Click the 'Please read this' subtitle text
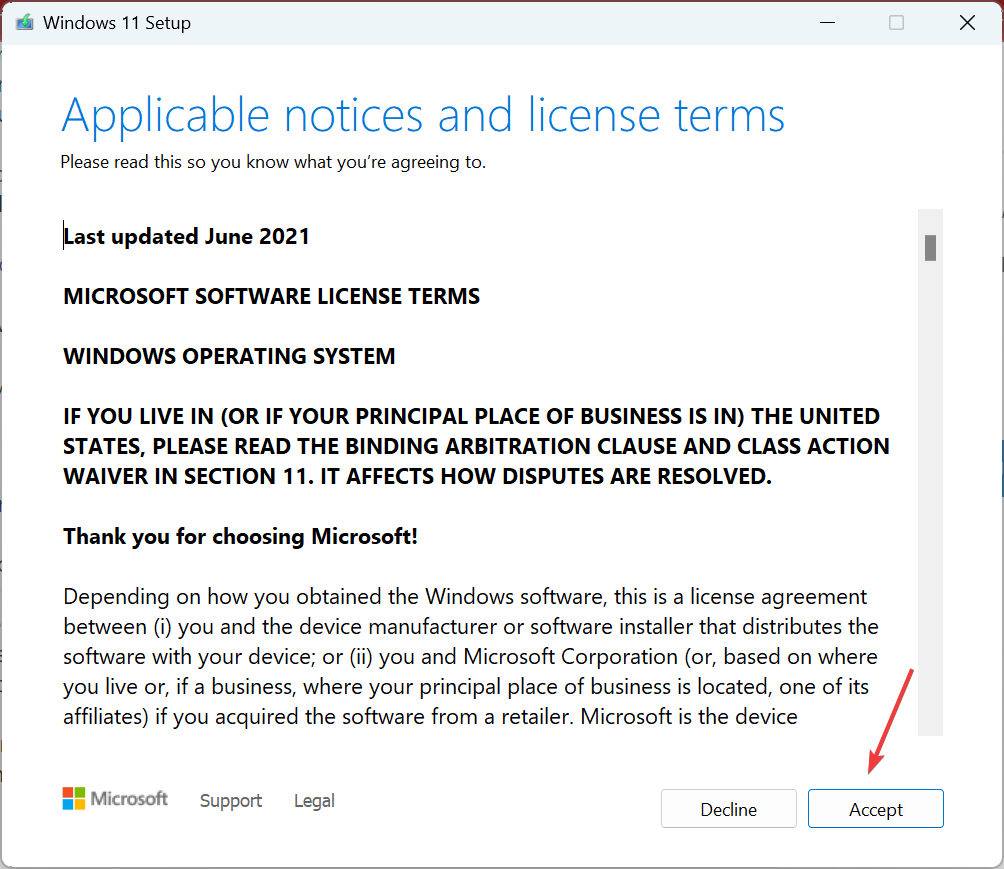Screen dimensions: 1004x869 tap(273, 162)
